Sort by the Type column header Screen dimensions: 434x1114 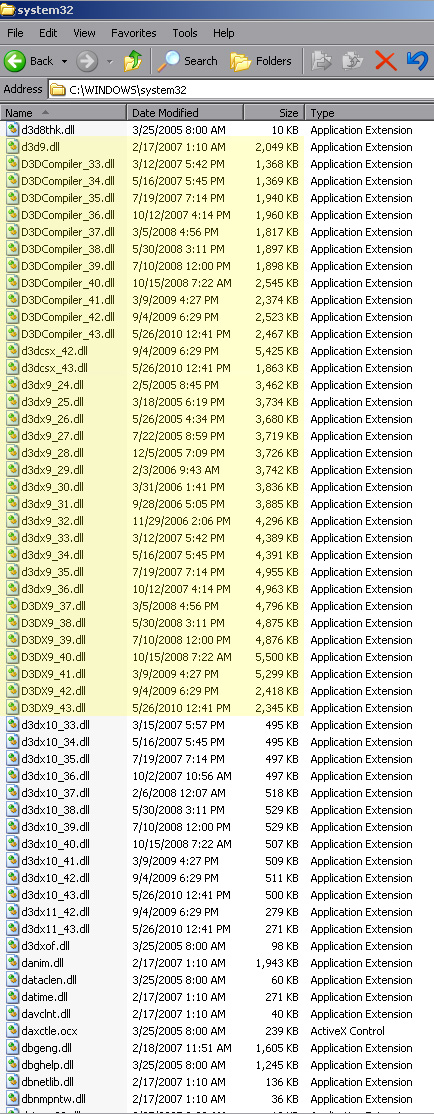369,112
